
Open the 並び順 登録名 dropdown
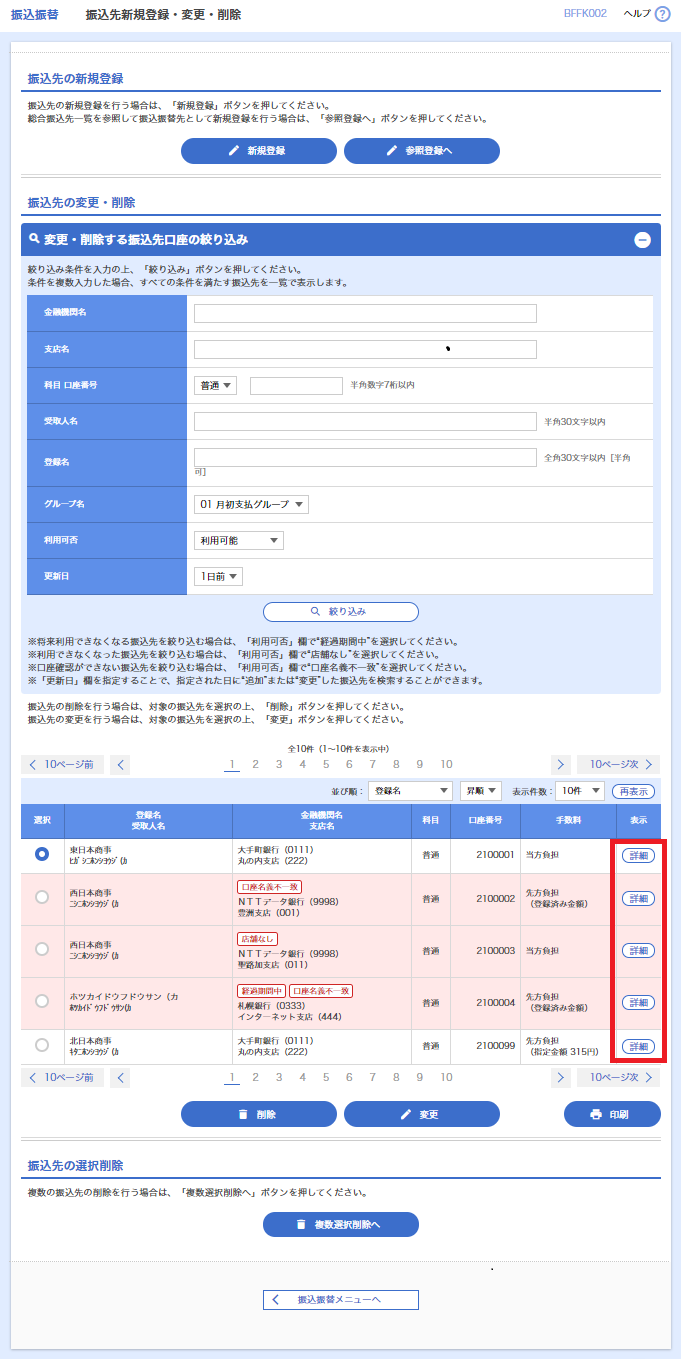410,791
